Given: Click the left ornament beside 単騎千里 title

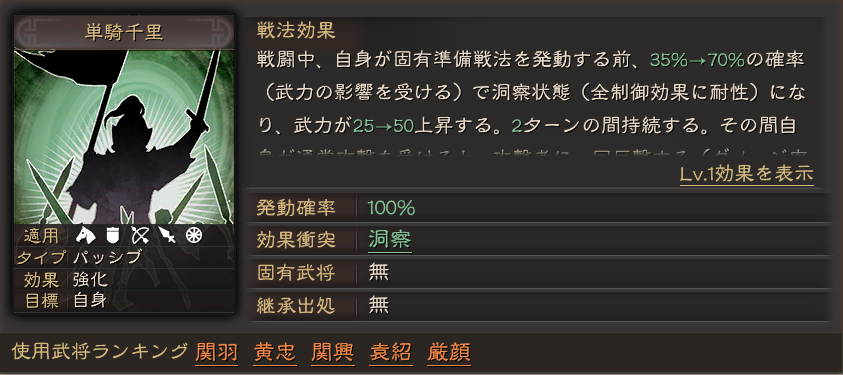Looking at the screenshot, I should click(x=32, y=33).
